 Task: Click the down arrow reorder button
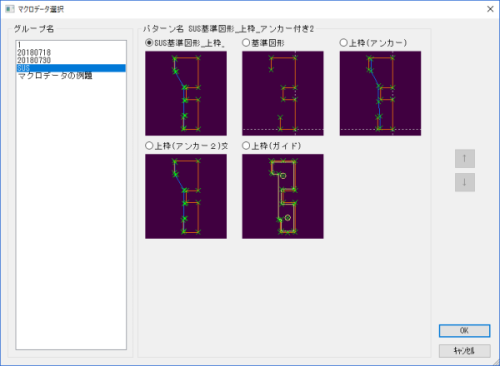pos(465,182)
